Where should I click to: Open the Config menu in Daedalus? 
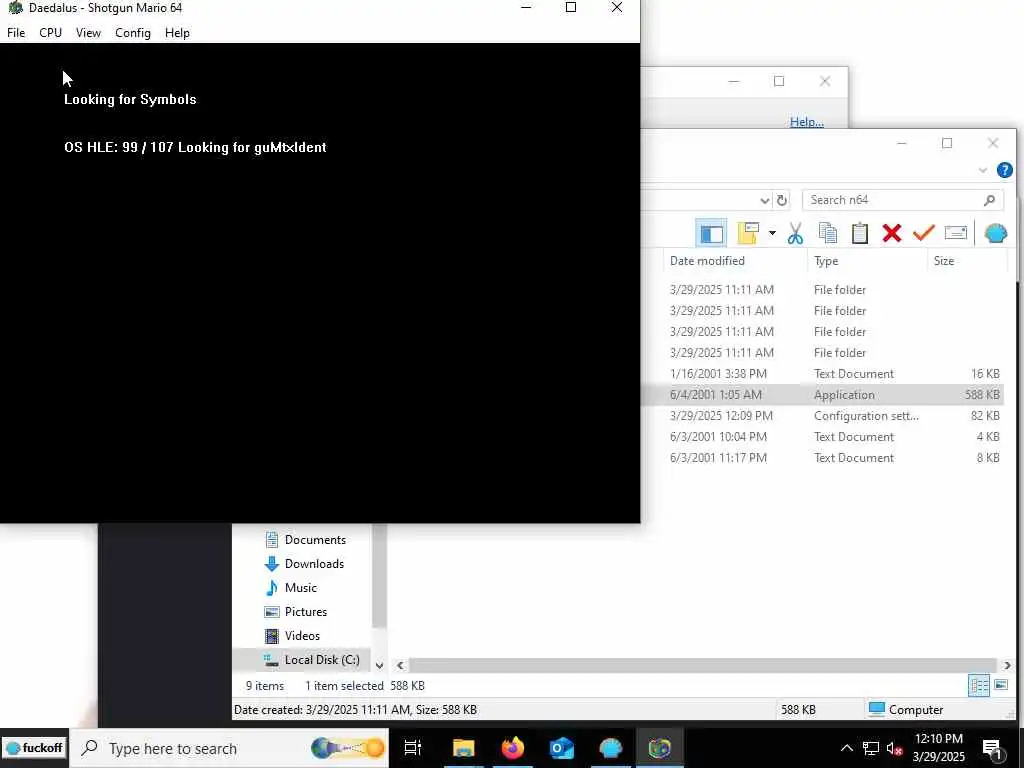click(133, 33)
